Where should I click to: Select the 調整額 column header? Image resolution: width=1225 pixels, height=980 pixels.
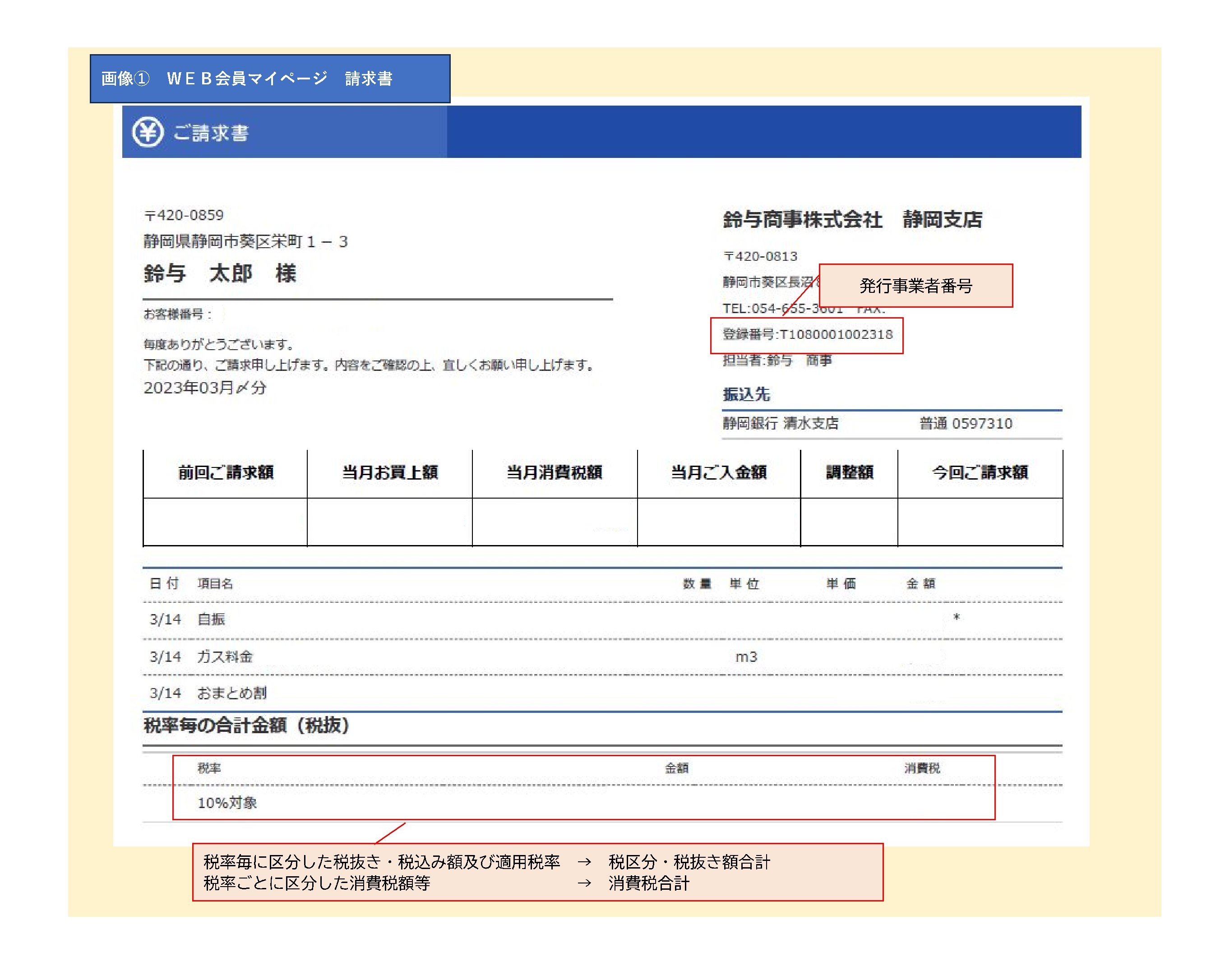pos(850,473)
